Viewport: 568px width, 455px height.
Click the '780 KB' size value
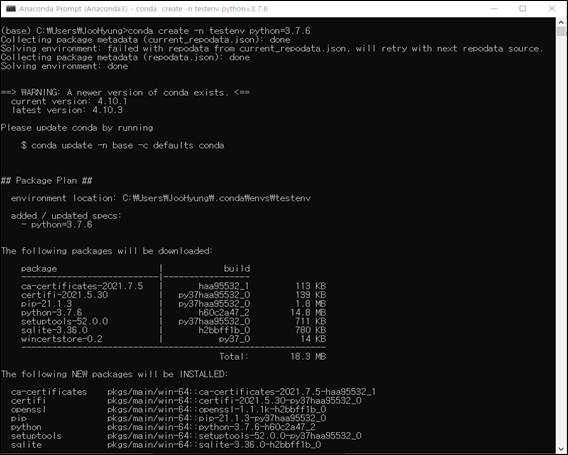(x=311, y=330)
